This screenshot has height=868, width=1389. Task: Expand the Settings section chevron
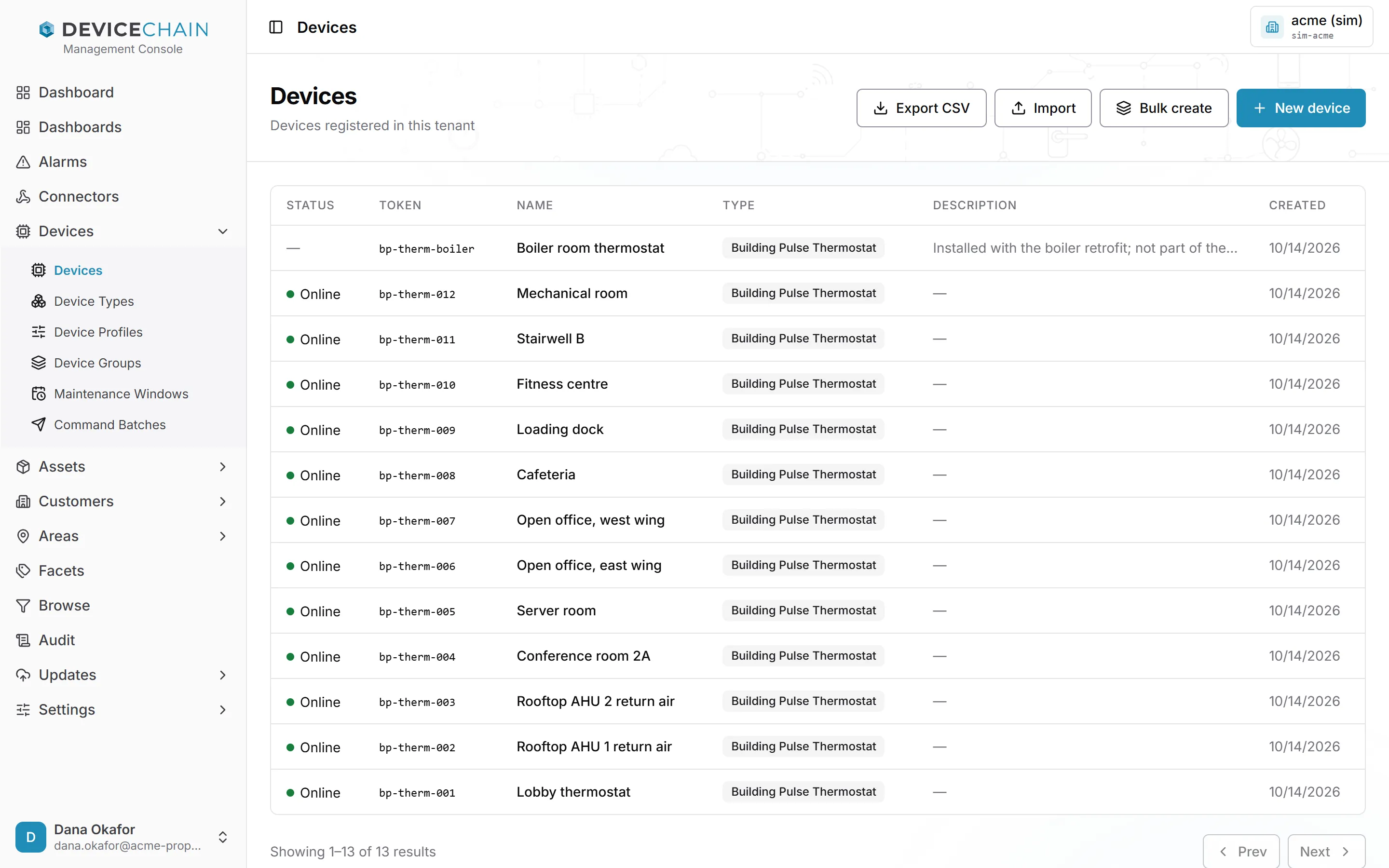pyautogui.click(x=223, y=709)
